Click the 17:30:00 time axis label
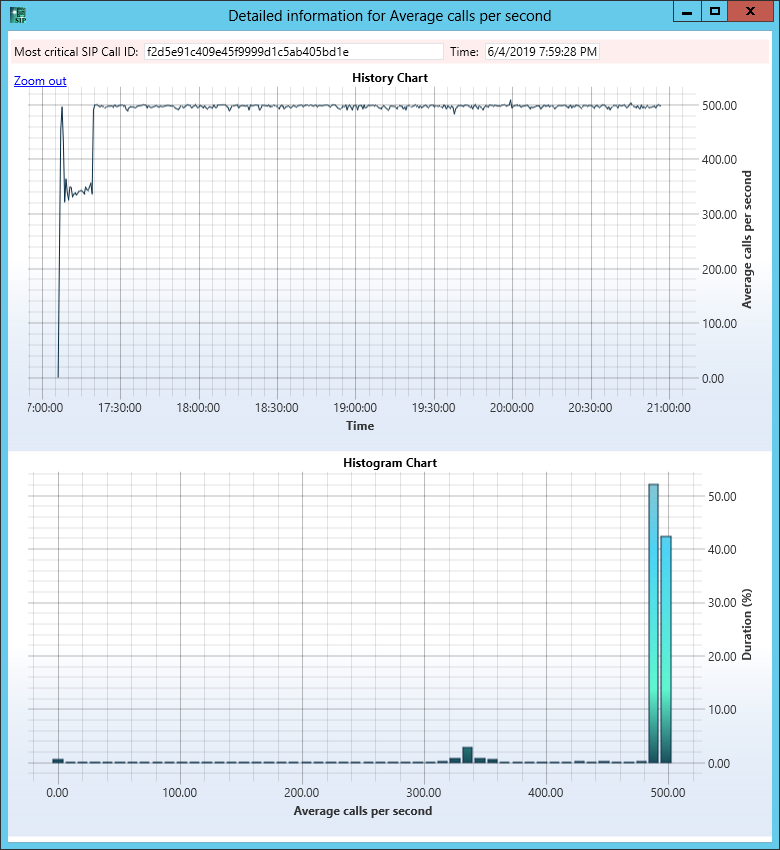 click(120, 408)
